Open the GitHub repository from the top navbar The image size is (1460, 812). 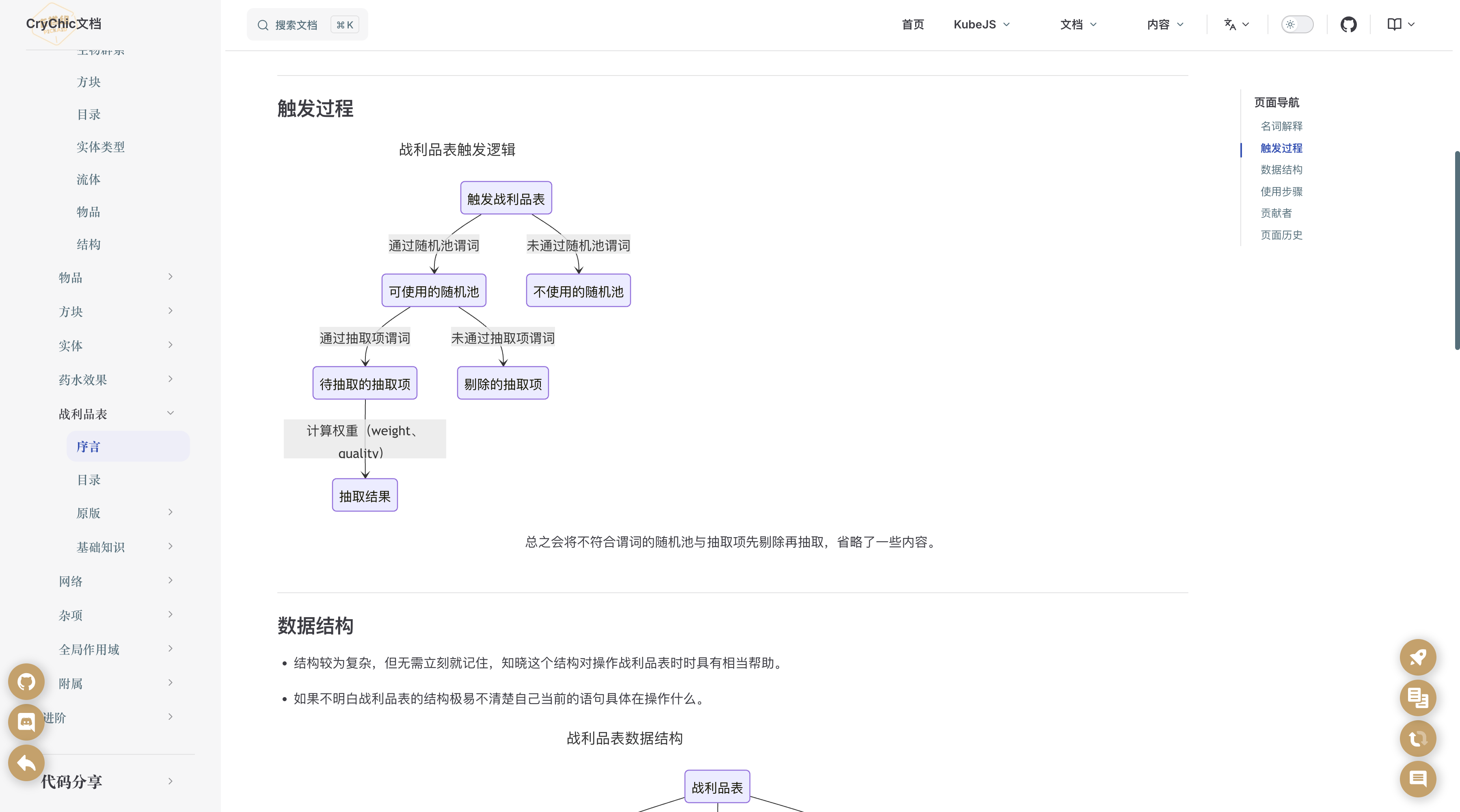click(1348, 24)
